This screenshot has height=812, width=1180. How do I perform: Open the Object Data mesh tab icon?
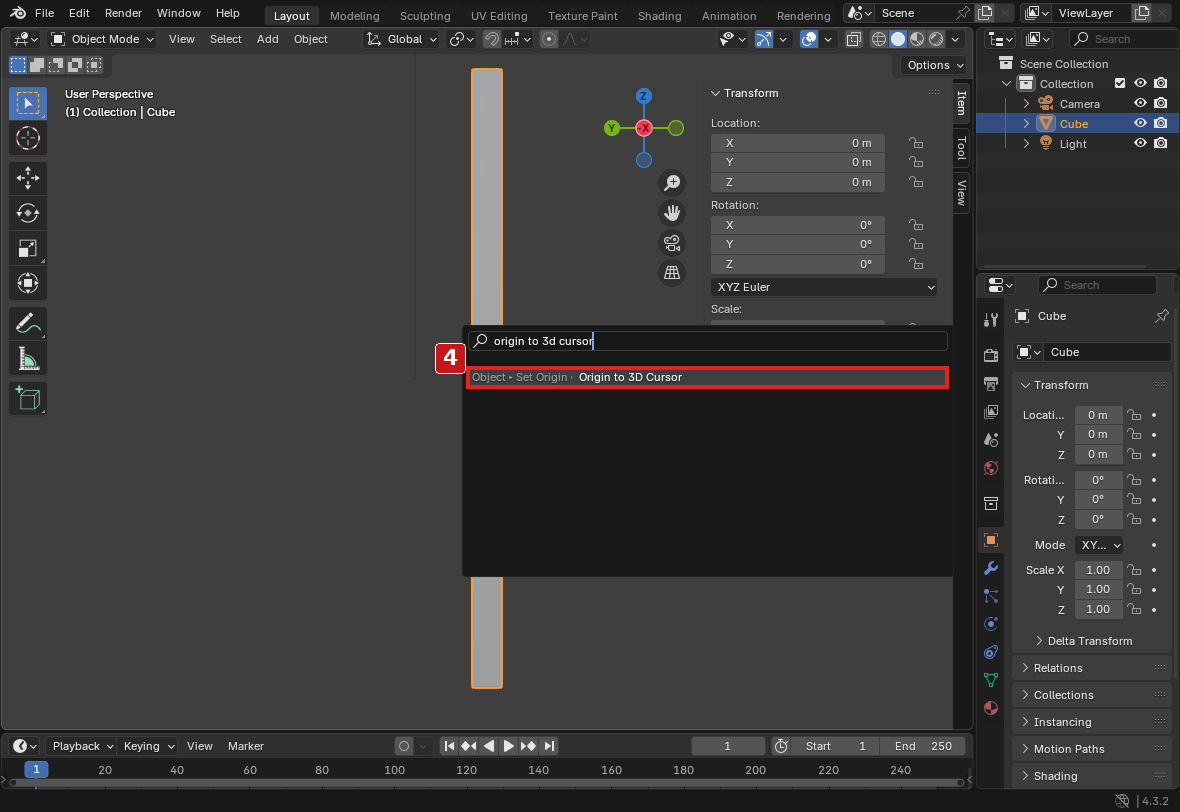click(991, 680)
